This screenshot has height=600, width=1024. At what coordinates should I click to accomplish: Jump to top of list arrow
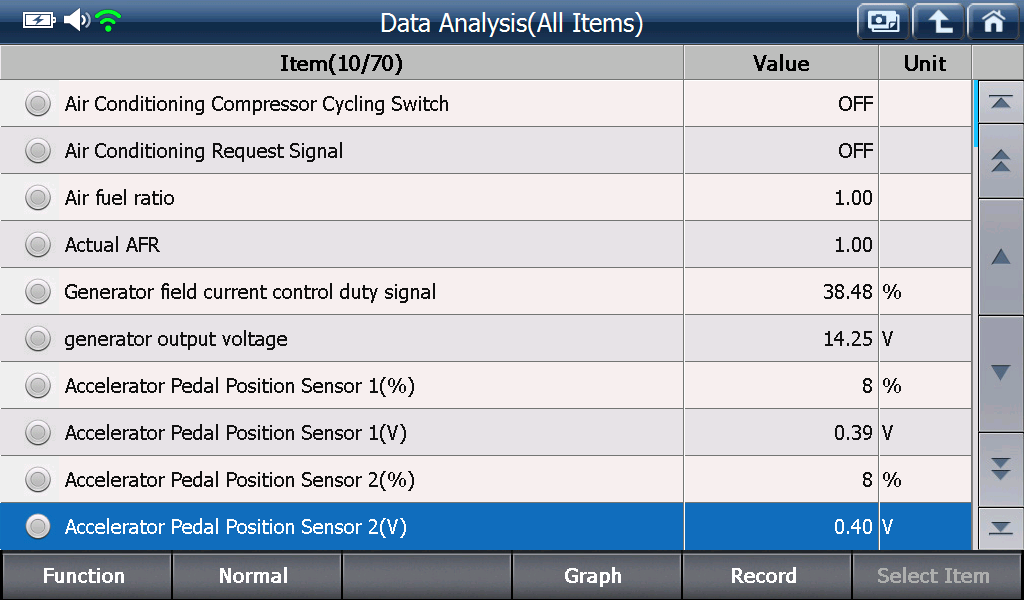click(x=1000, y=102)
